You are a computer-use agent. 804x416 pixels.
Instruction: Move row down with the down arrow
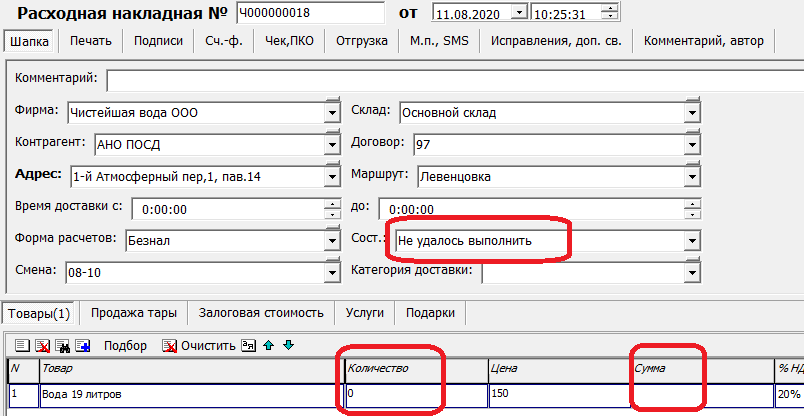[x=288, y=346]
